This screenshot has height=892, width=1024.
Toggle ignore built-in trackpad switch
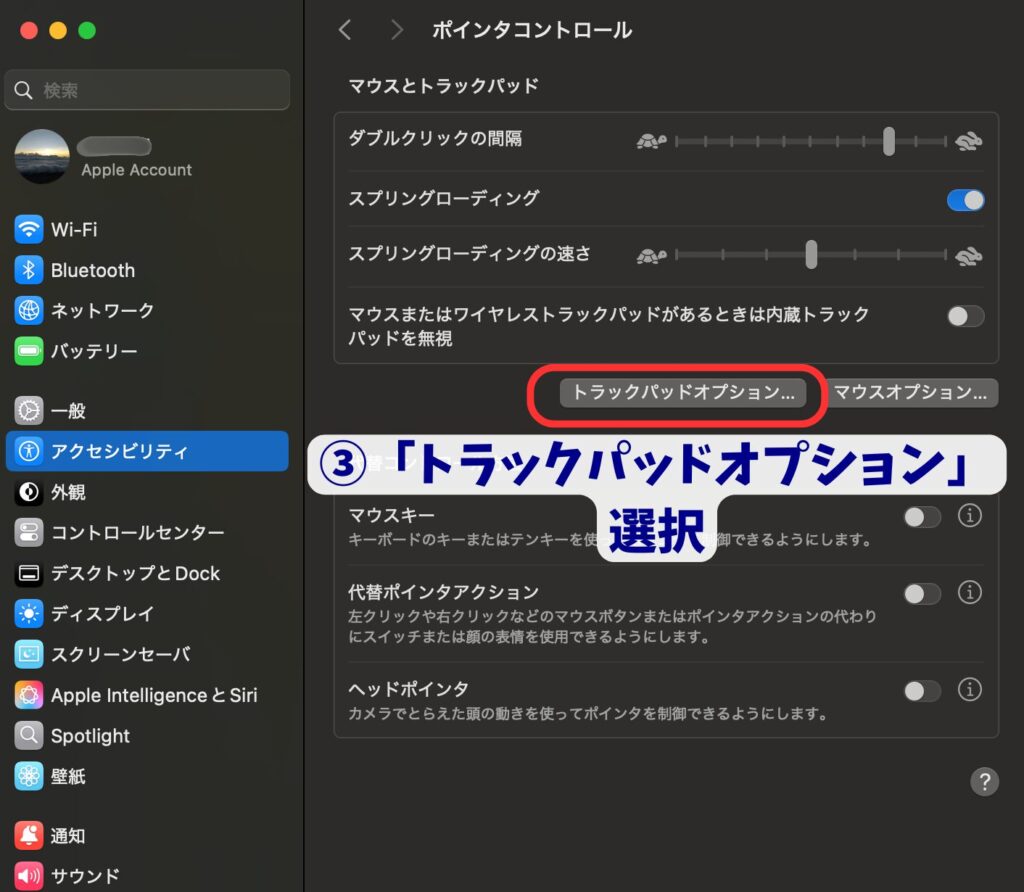pos(965,316)
